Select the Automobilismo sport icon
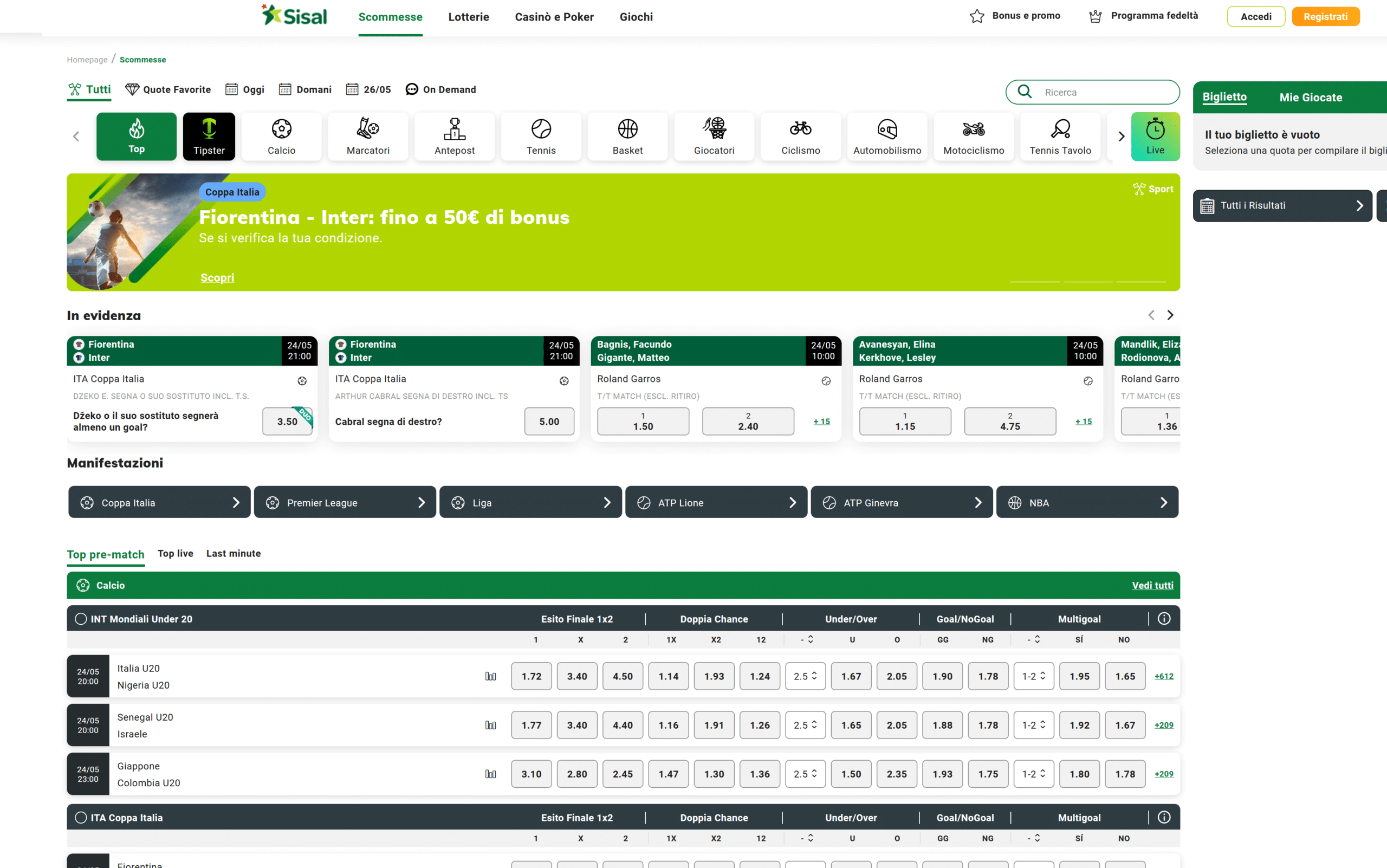Viewport: 1387px width, 868px height. (887, 136)
